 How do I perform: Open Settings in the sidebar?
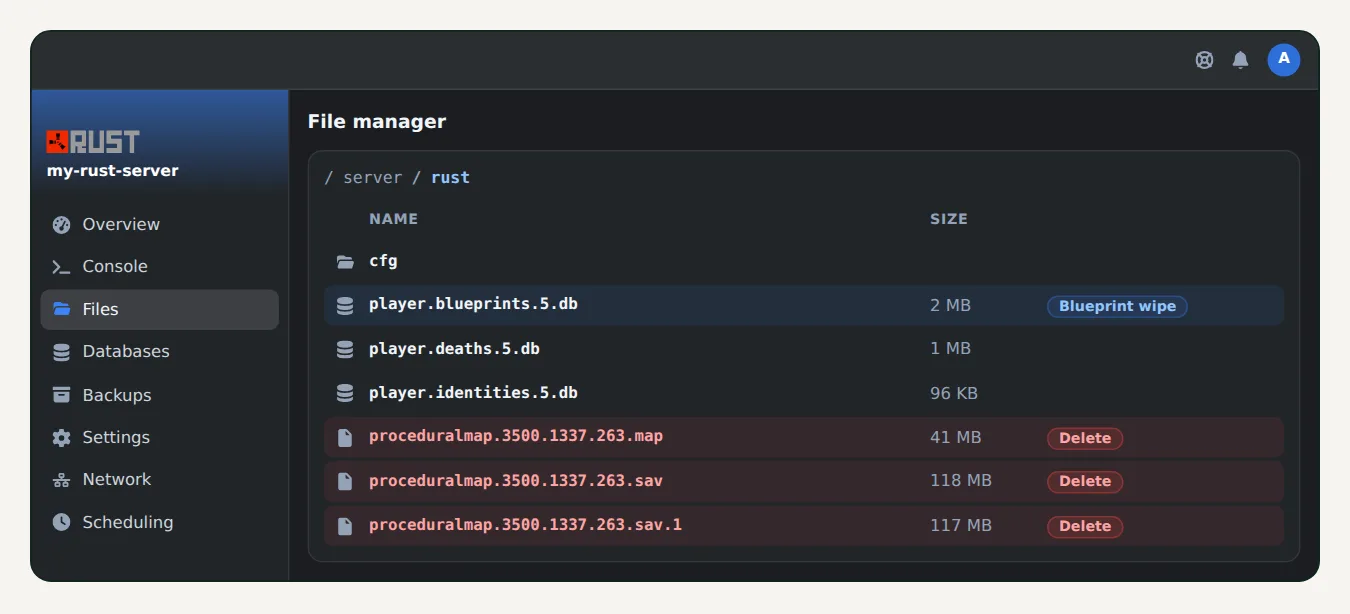tap(159, 438)
